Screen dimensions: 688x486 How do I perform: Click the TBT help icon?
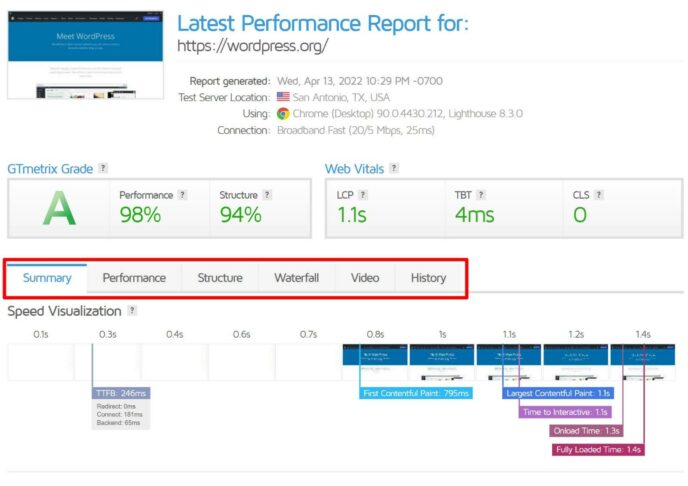coord(481,195)
